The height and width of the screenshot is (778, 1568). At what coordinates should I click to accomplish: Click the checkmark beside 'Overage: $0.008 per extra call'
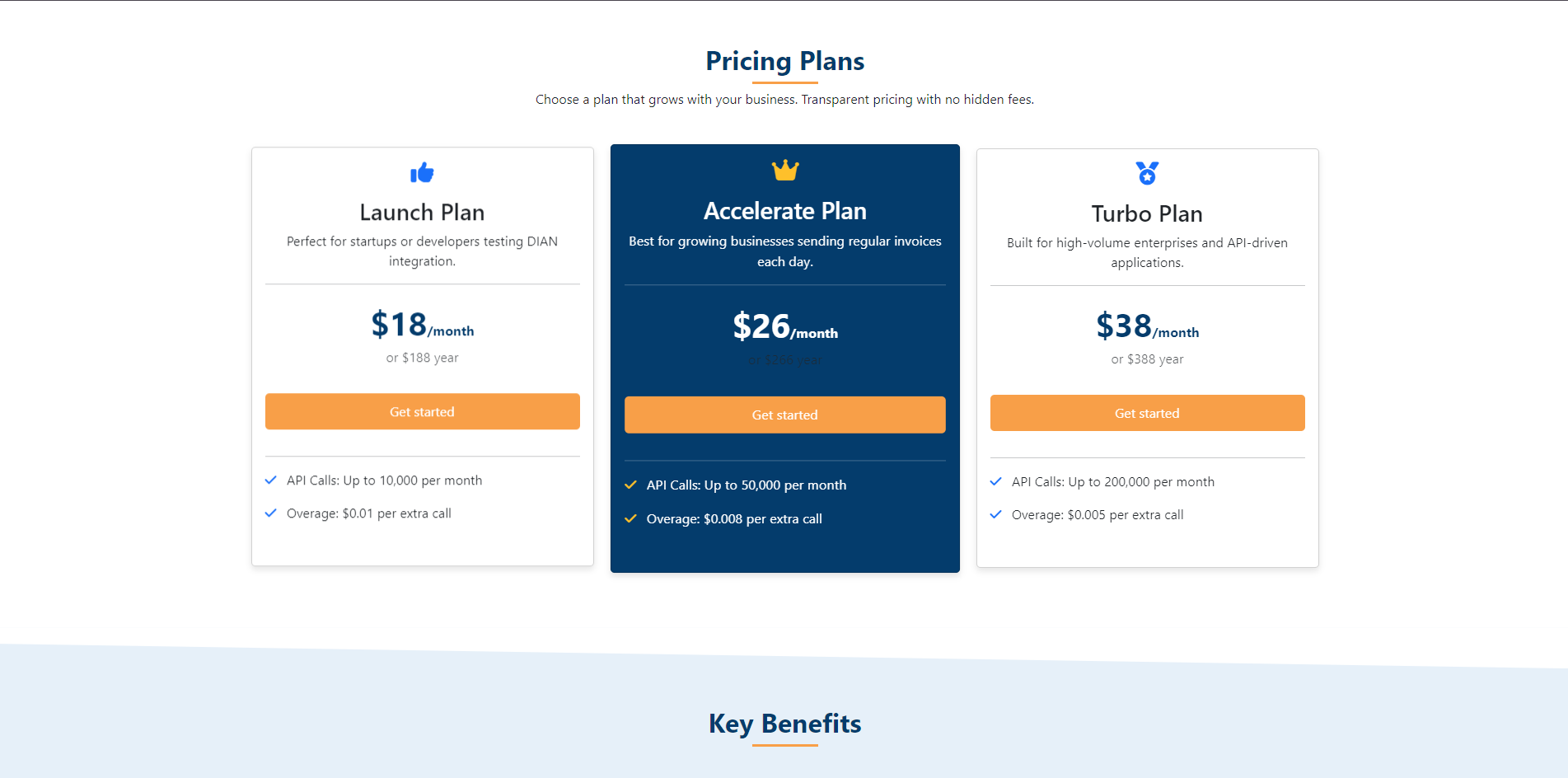[631, 518]
